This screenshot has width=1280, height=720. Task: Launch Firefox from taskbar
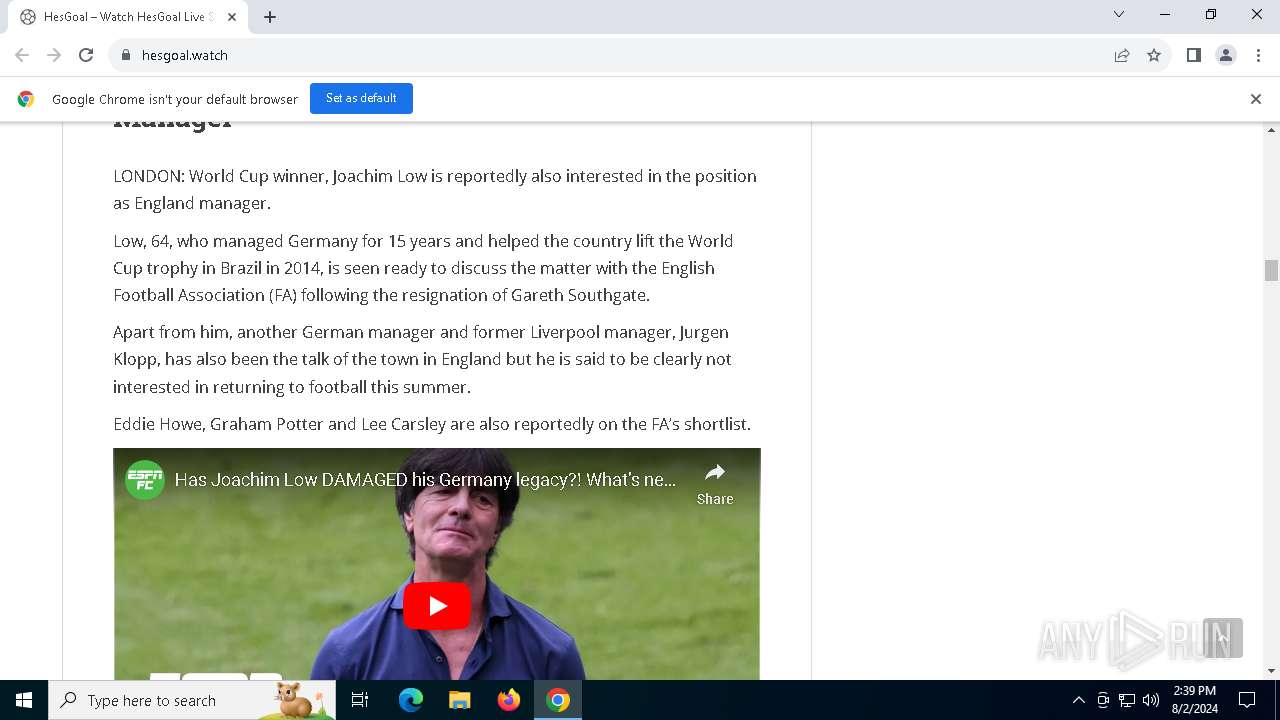click(x=509, y=700)
